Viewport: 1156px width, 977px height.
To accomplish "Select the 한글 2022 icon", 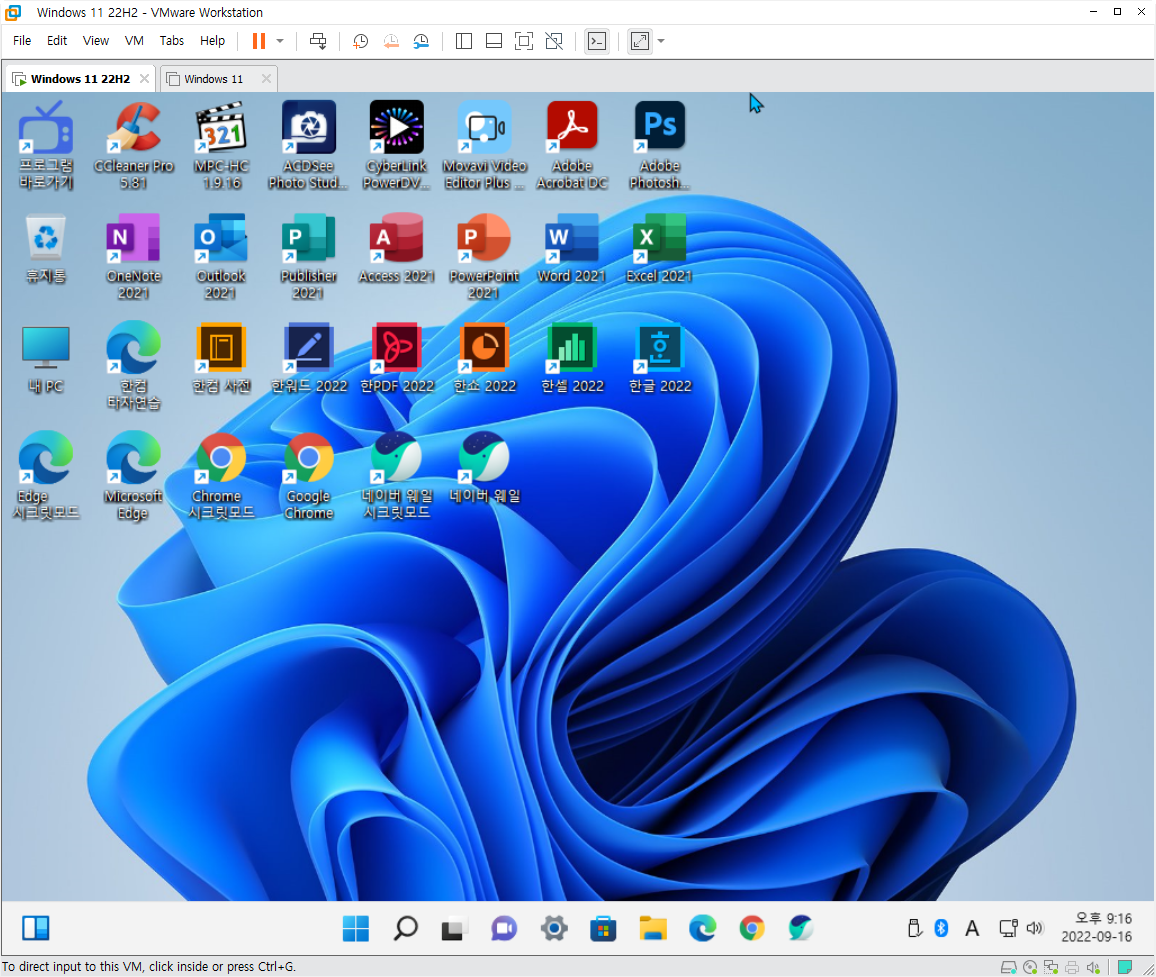I will coord(660,358).
